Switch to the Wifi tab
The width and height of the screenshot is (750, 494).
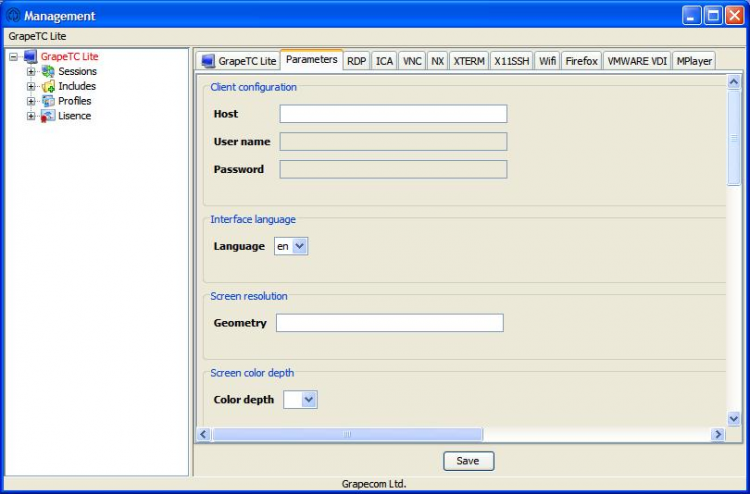point(547,61)
